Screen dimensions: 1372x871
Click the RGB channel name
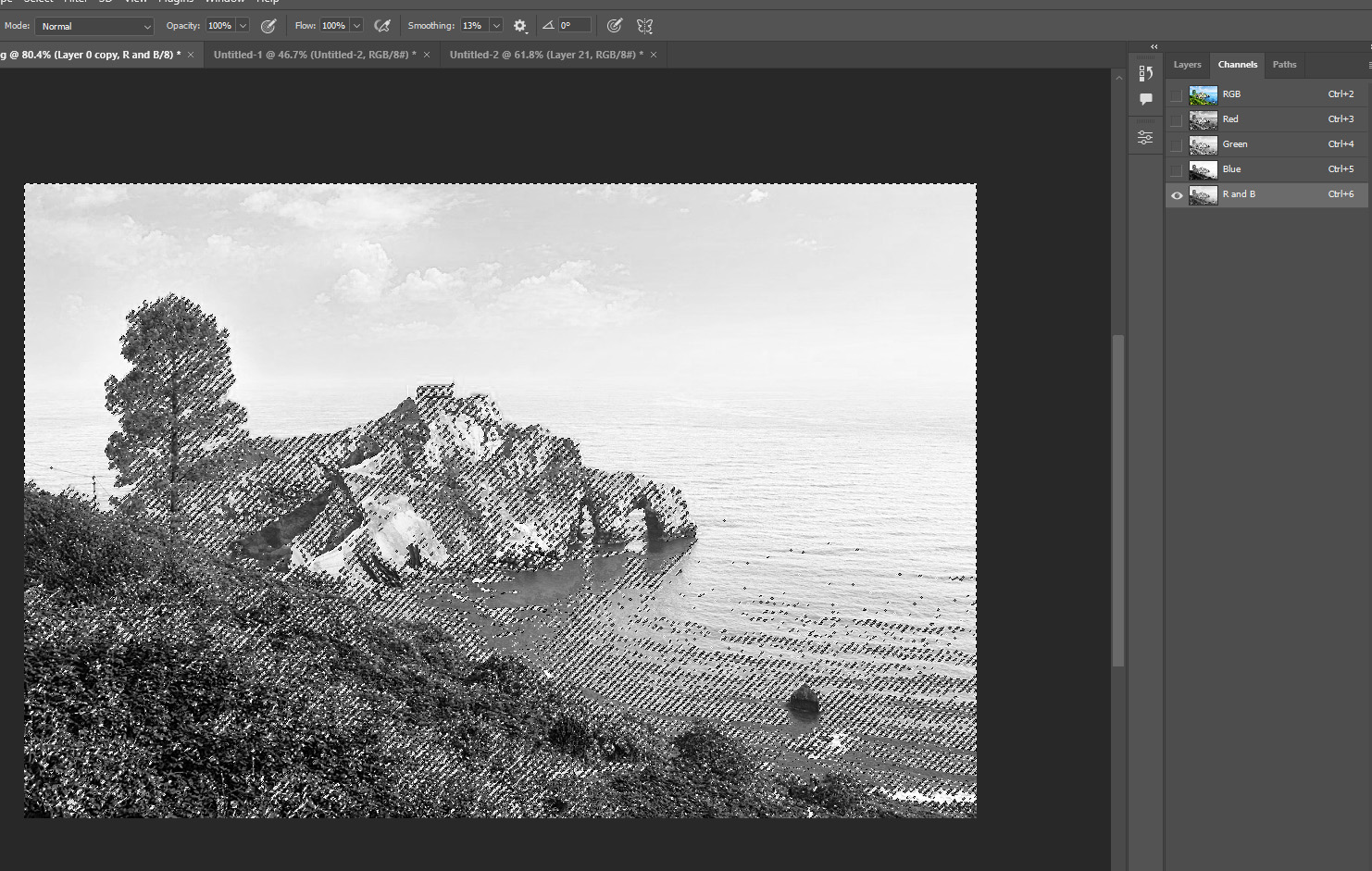tap(1231, 94)
